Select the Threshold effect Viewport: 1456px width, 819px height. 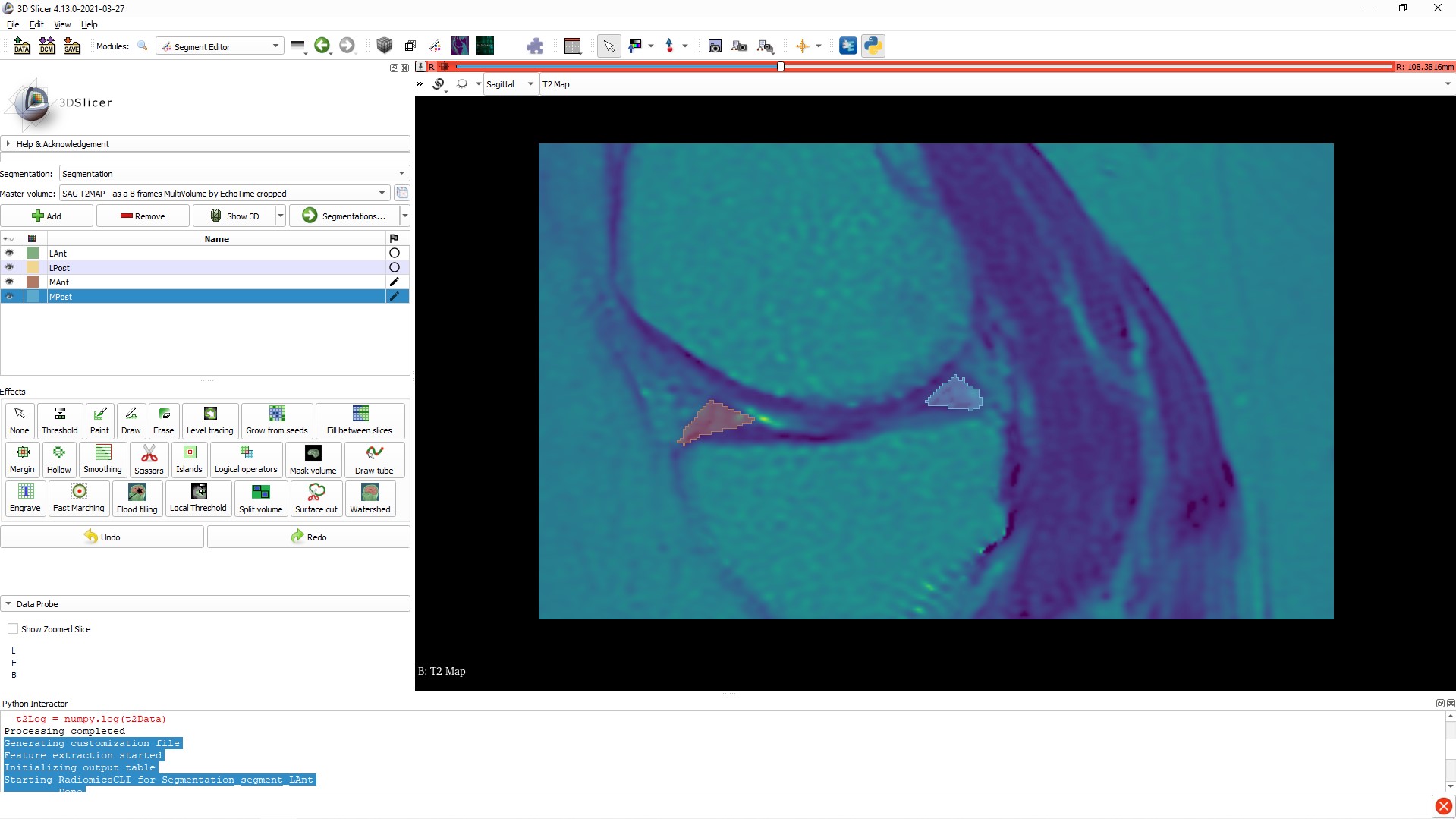(x=59, y=421)
